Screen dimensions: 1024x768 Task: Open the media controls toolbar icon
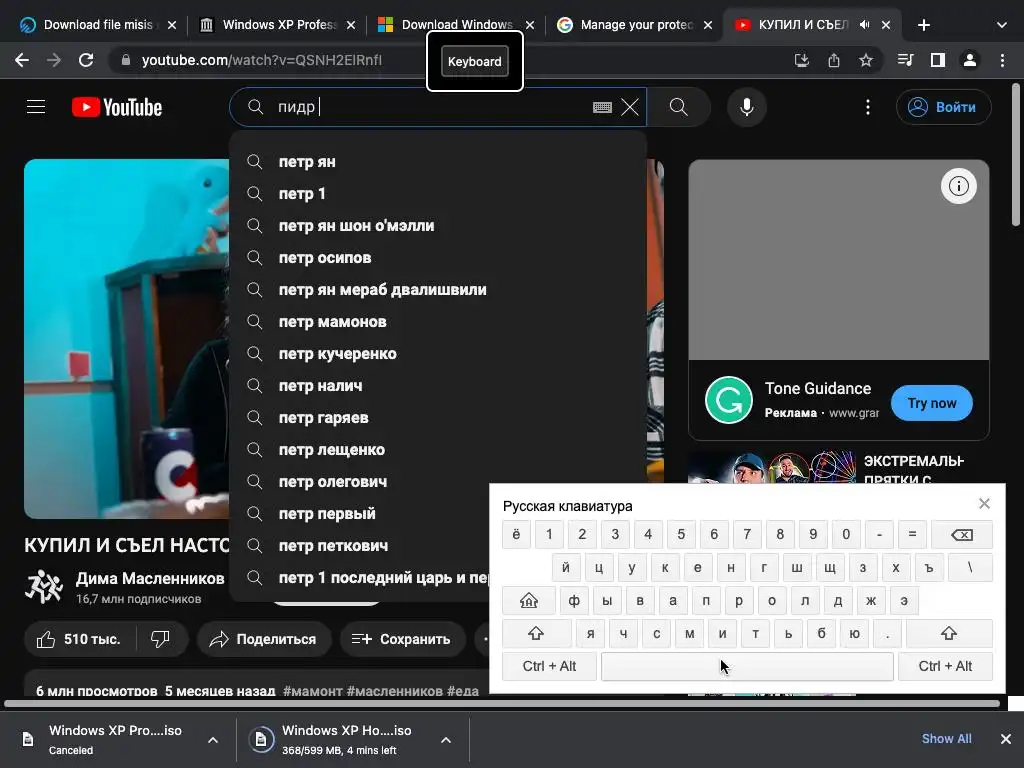pos(905,60)
